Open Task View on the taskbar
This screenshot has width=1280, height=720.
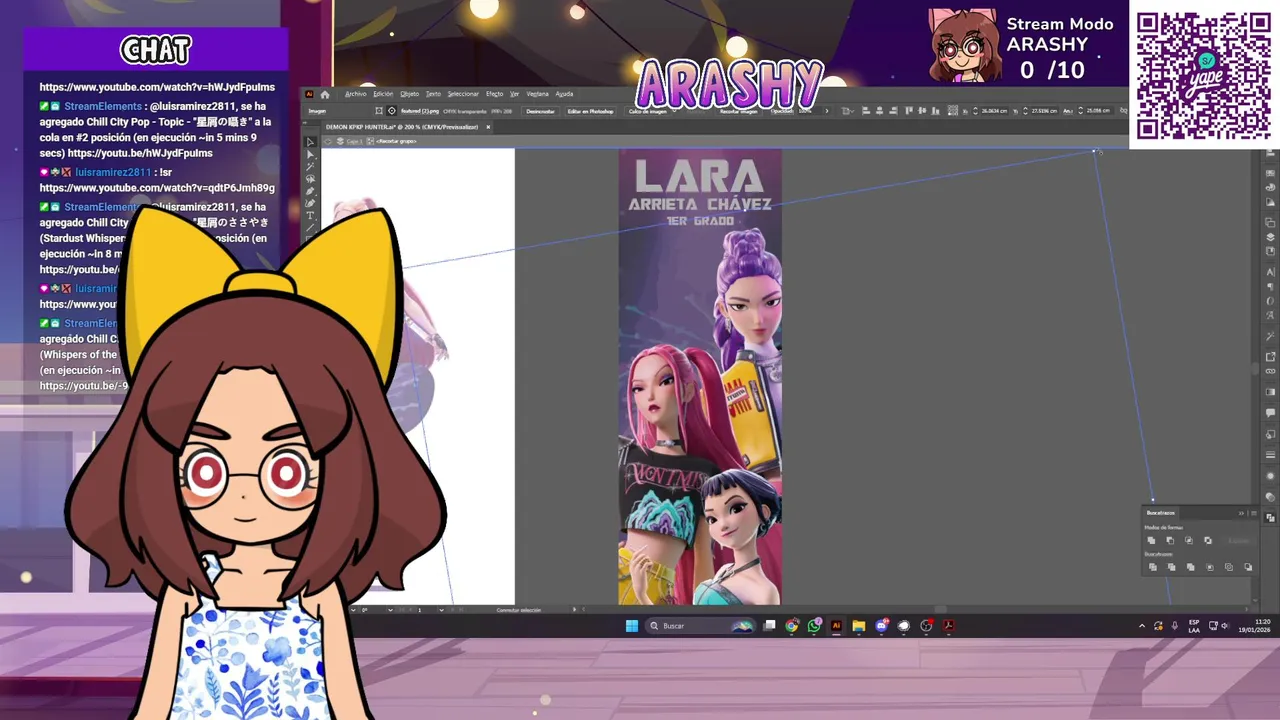769,626
